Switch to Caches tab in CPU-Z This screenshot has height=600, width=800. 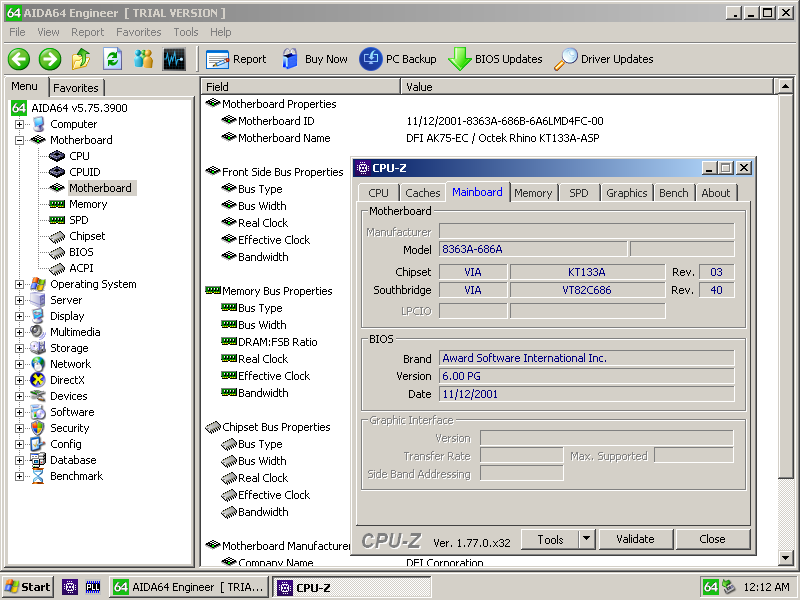422,193
